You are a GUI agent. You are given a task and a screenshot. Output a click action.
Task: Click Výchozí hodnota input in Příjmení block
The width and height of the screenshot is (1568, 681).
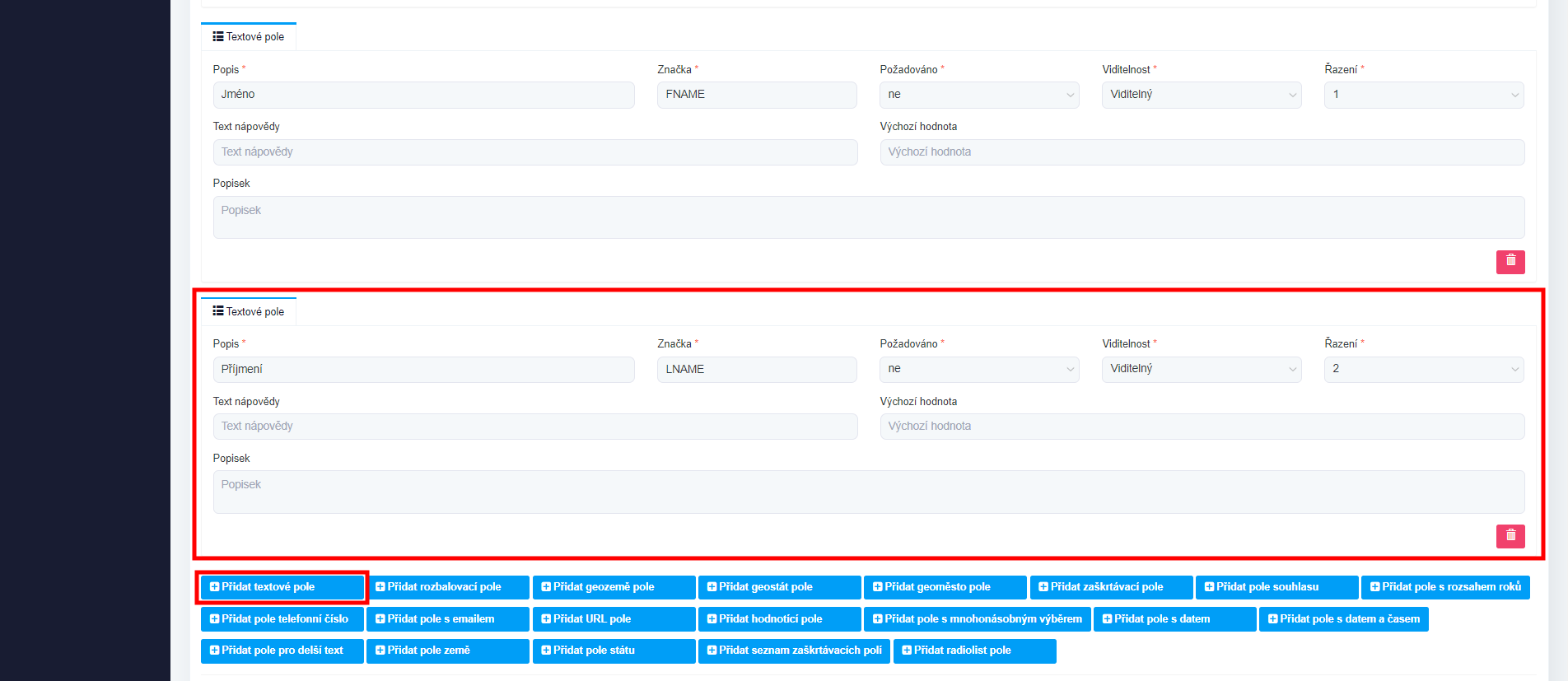click(1202, 427)
